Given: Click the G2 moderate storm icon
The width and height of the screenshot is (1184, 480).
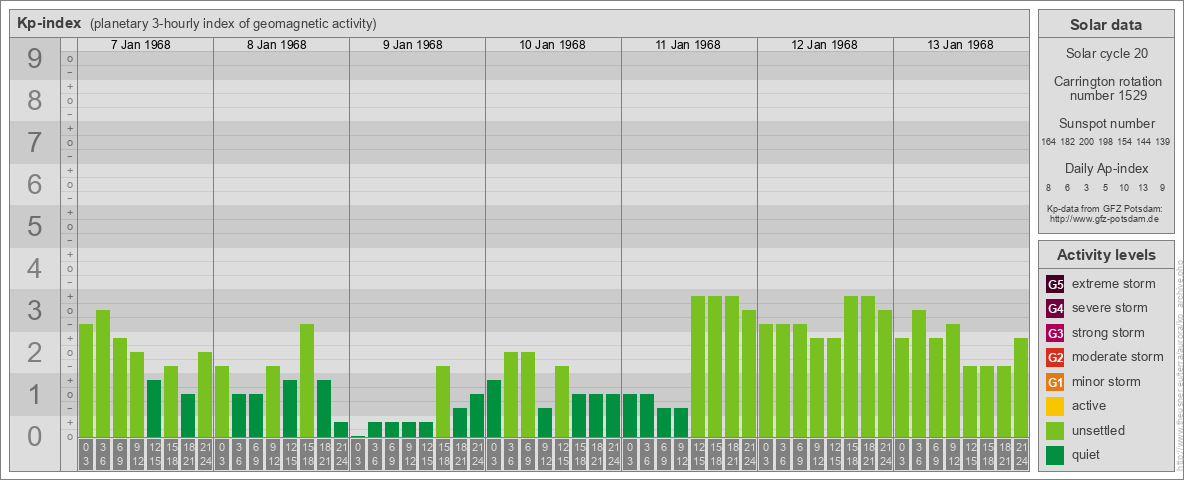Looking at the screenshot, I should click(x=1055, y=357).
